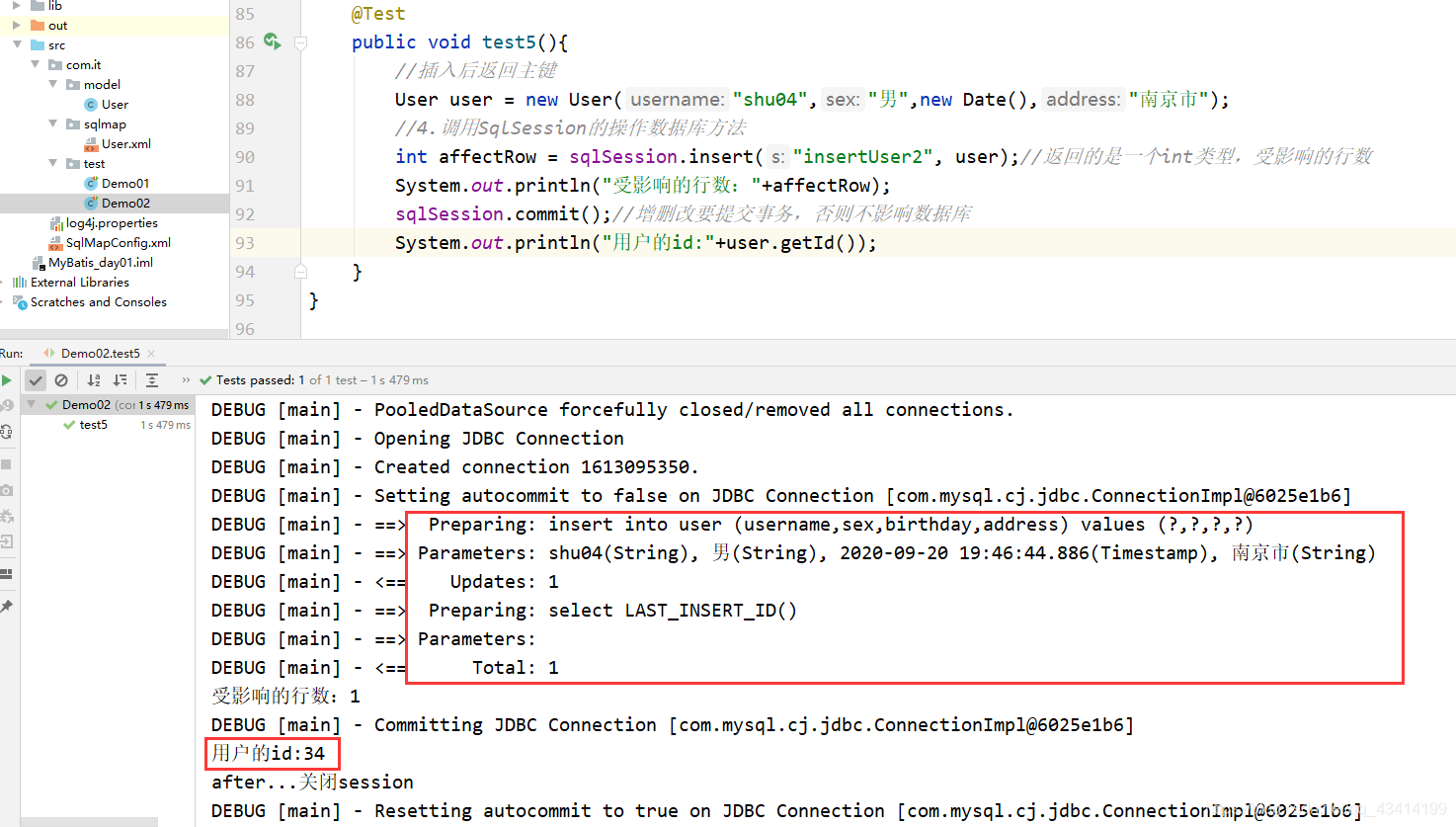Click the run test gutter icon at line 86
Screen dimensions: 1456x827
click(x=273, y=41)
